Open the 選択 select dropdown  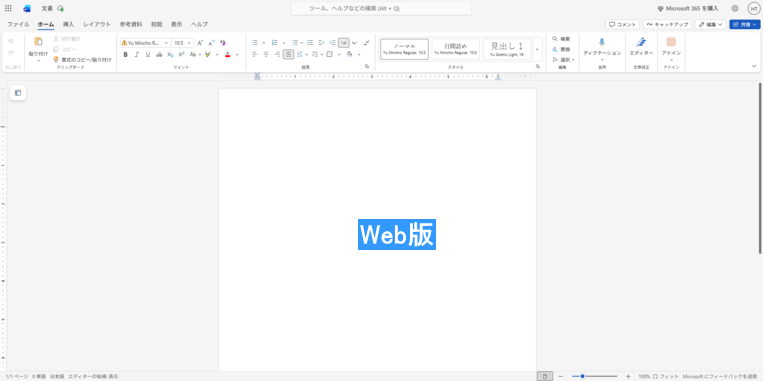563,59
